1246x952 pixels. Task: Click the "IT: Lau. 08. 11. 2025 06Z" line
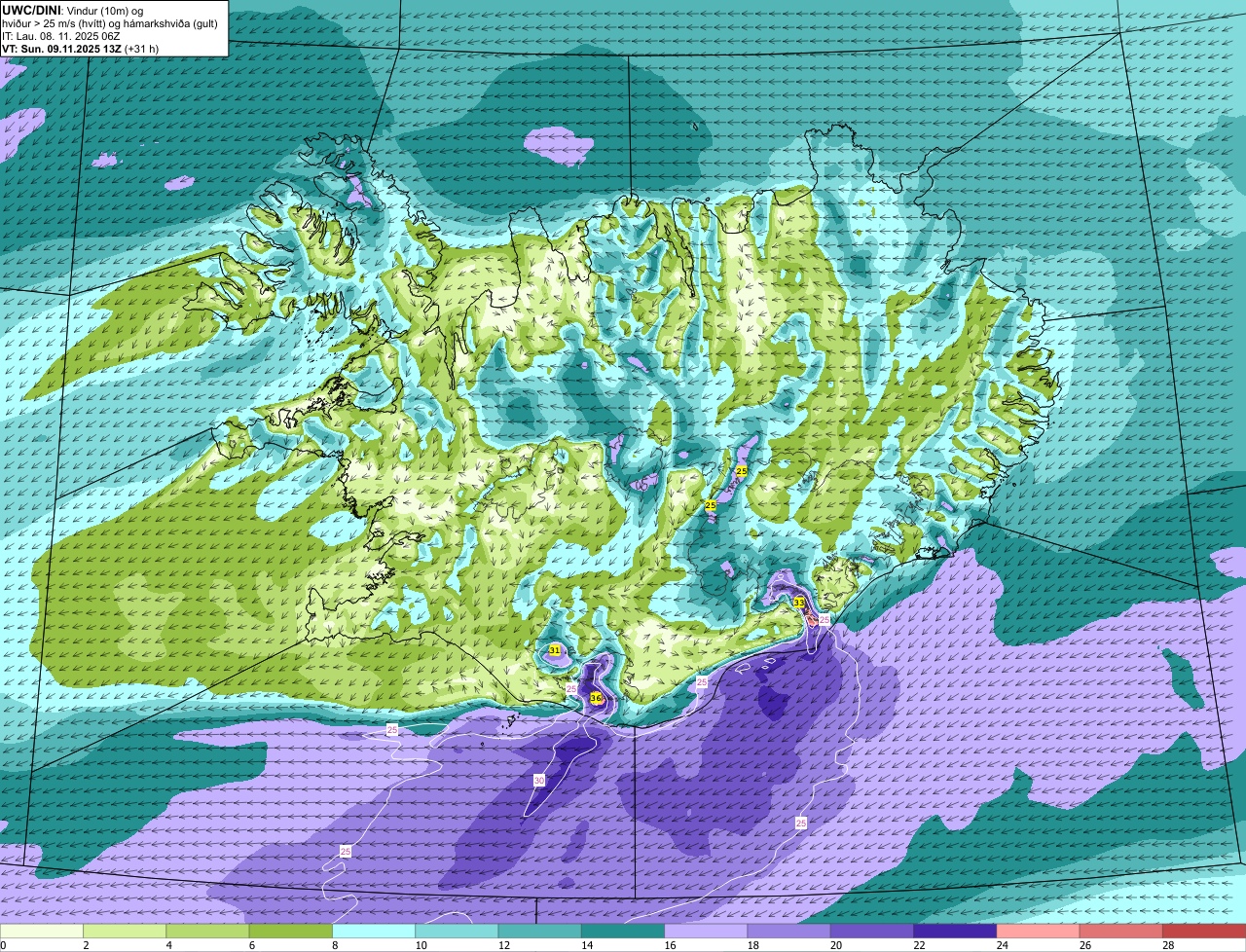[61, 36]
